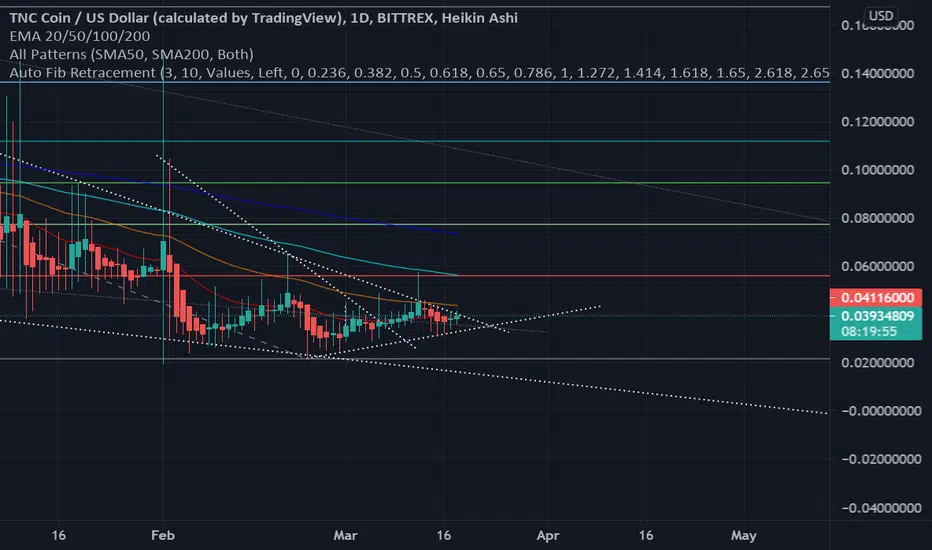Click the Apr label on time axis
The width and height of the screenshot is (932, 550).
coord(547,536)
